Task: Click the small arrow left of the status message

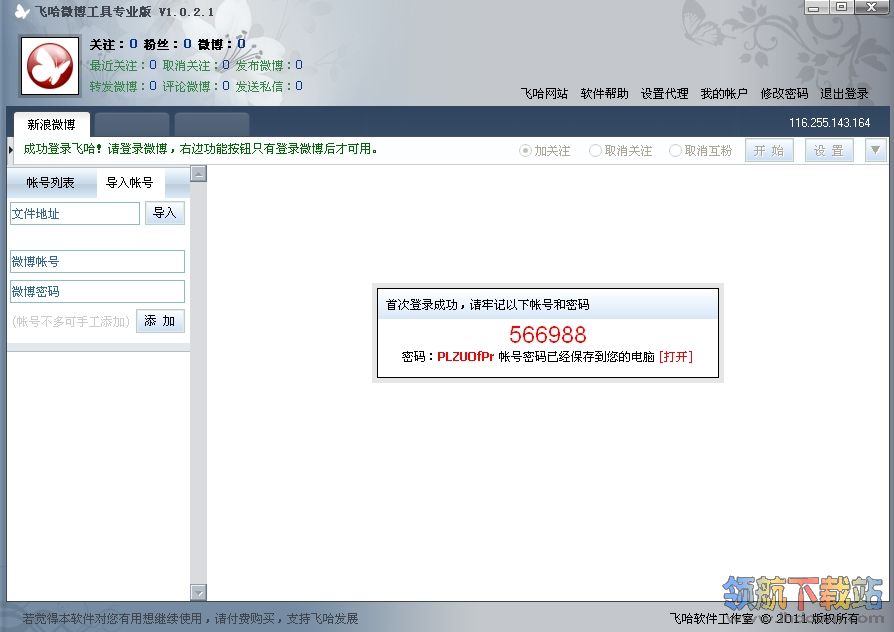Action: click(x=11, y=150)
